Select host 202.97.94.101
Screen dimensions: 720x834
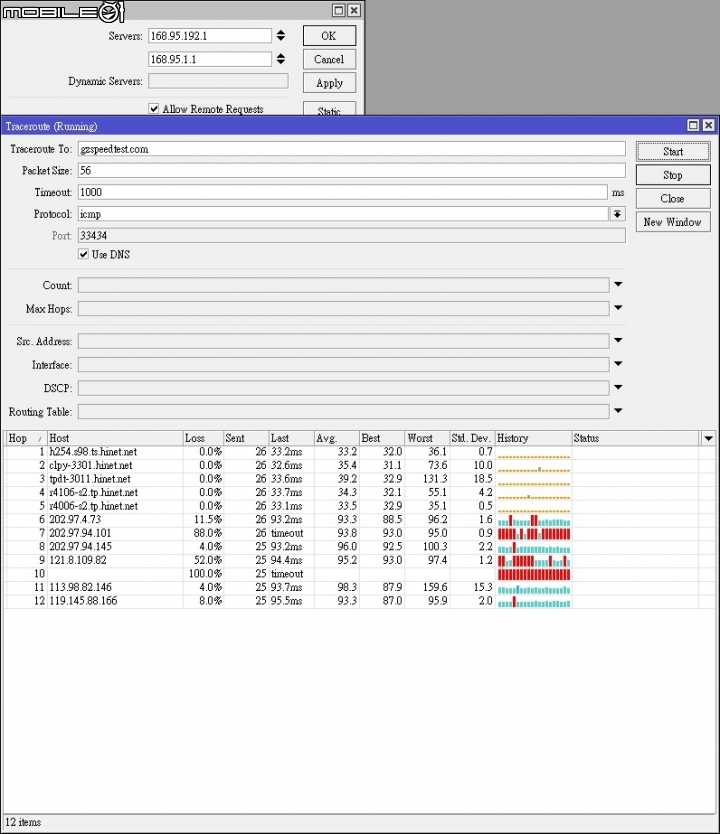coord(80,533)
